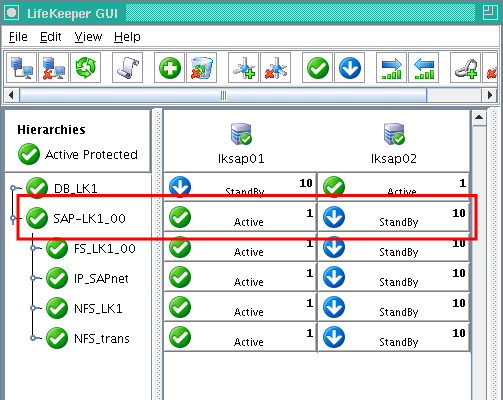Select the lksap01 server icon
Viewport: 503px width, 400px height.
coord(241,134)
